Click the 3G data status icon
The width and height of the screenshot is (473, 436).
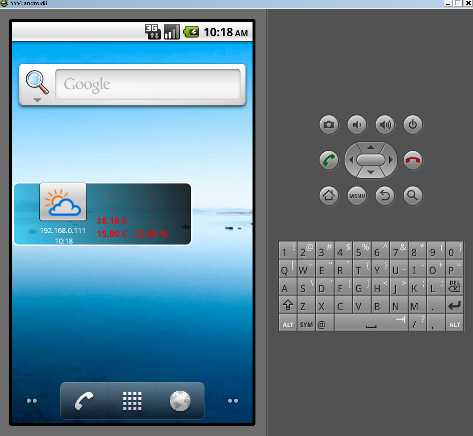coord(153,32)
